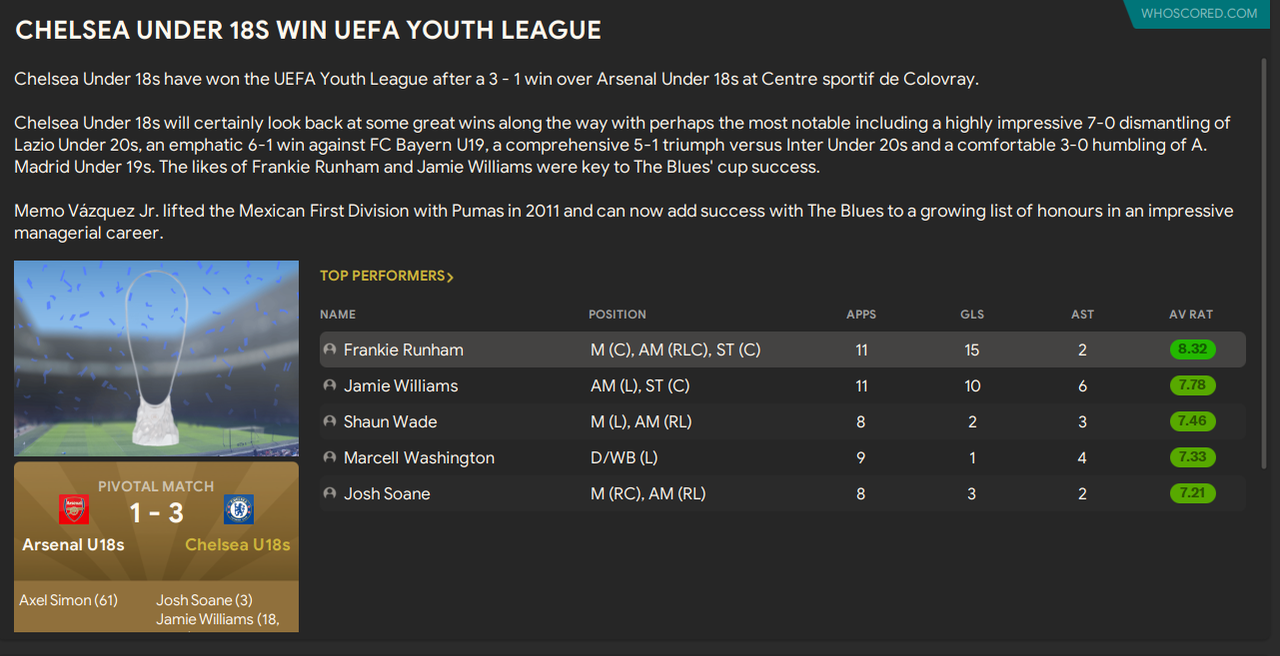Sort the table by AV RAT column
The width and height of the screenshot is (1280, 656).
[1191, 314]
